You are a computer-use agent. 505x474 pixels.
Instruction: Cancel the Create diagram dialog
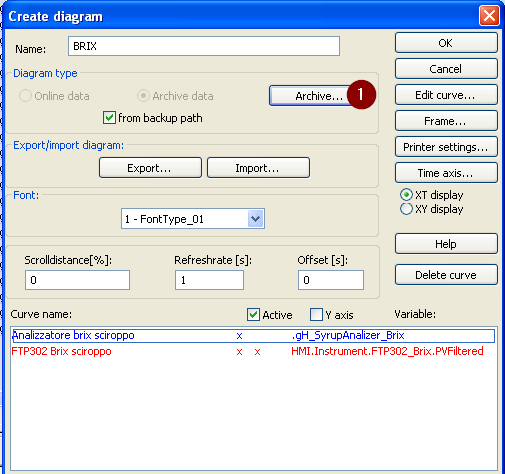[446, 69]
